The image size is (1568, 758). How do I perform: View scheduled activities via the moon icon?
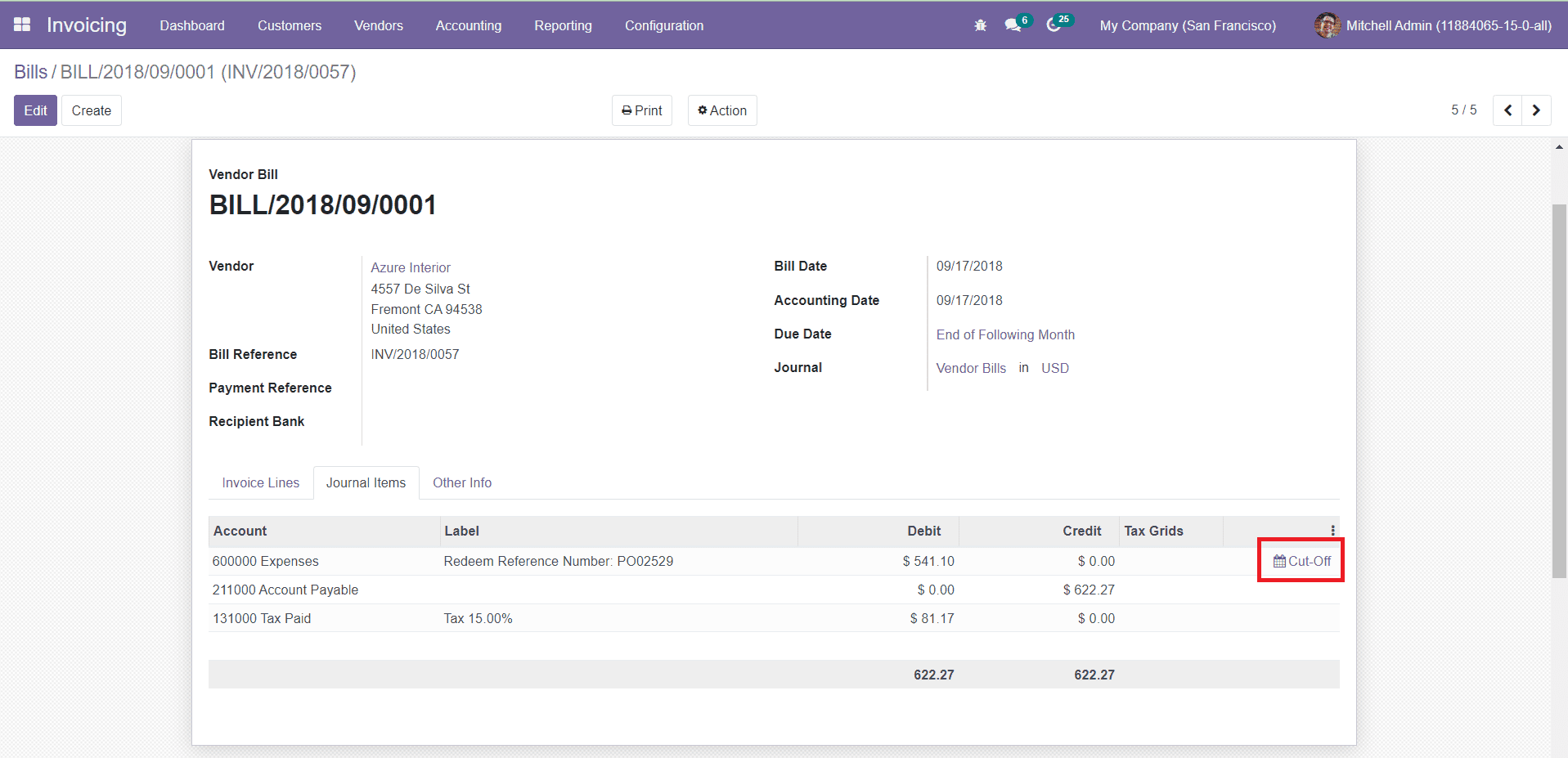pos(1054,25)
